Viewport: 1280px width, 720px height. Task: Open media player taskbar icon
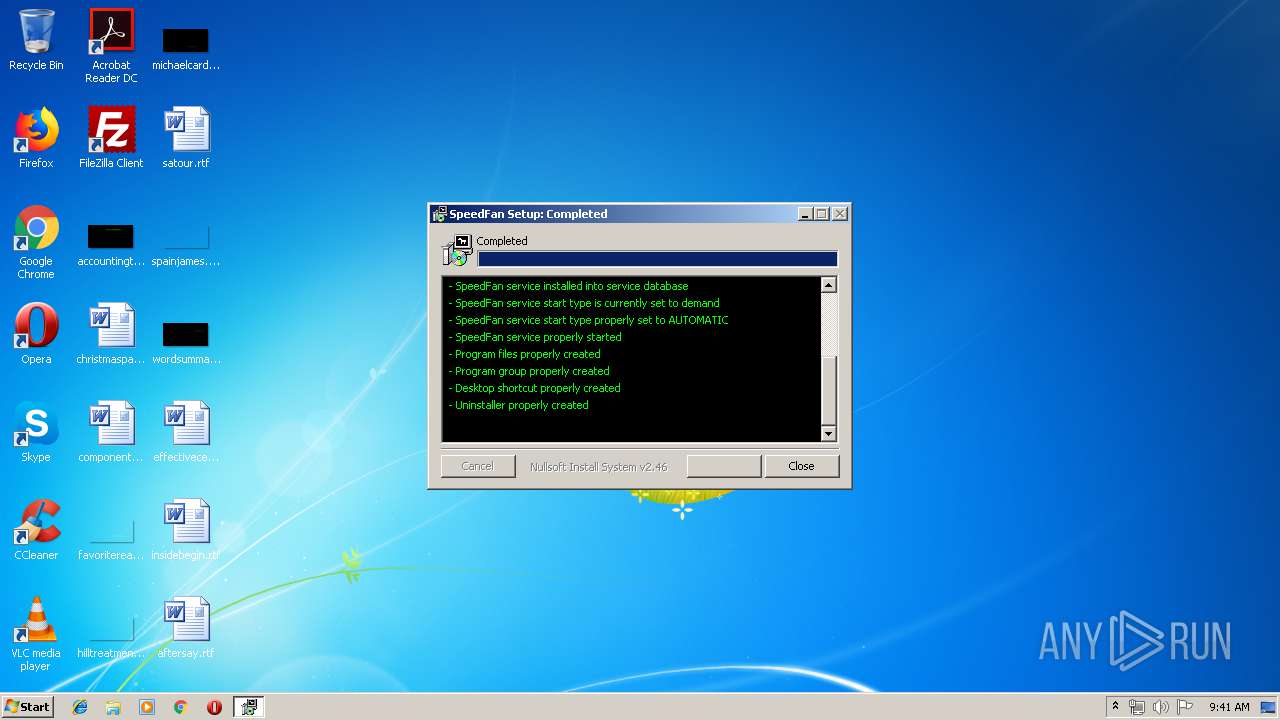coord(147,707)
